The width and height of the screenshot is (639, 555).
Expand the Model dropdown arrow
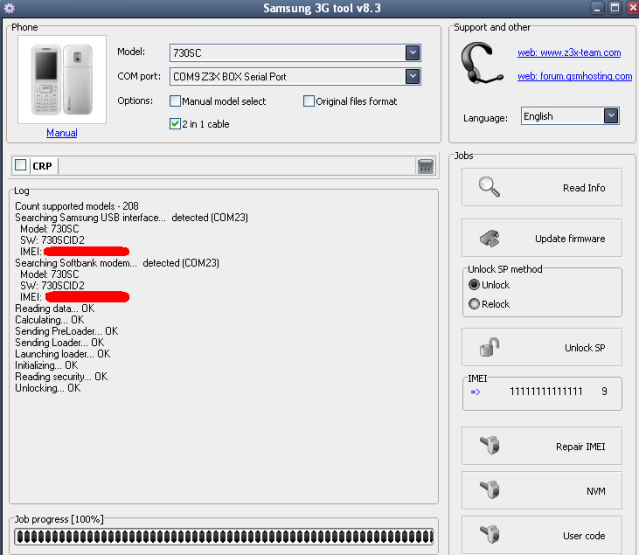[412, 53]
